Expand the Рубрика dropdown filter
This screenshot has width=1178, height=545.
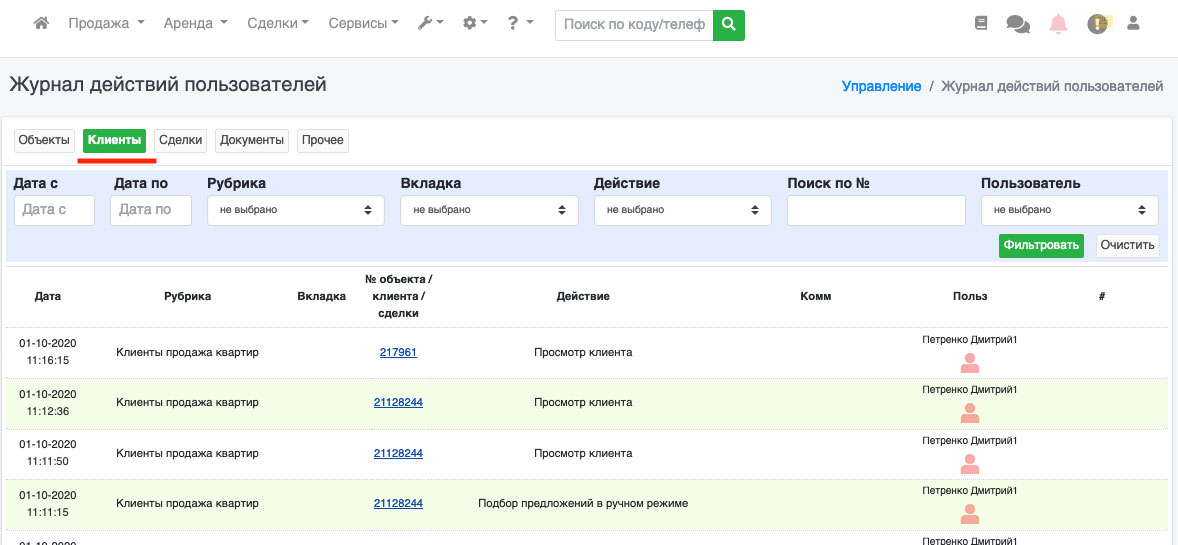pyautogui.click(x=295, y=210)
